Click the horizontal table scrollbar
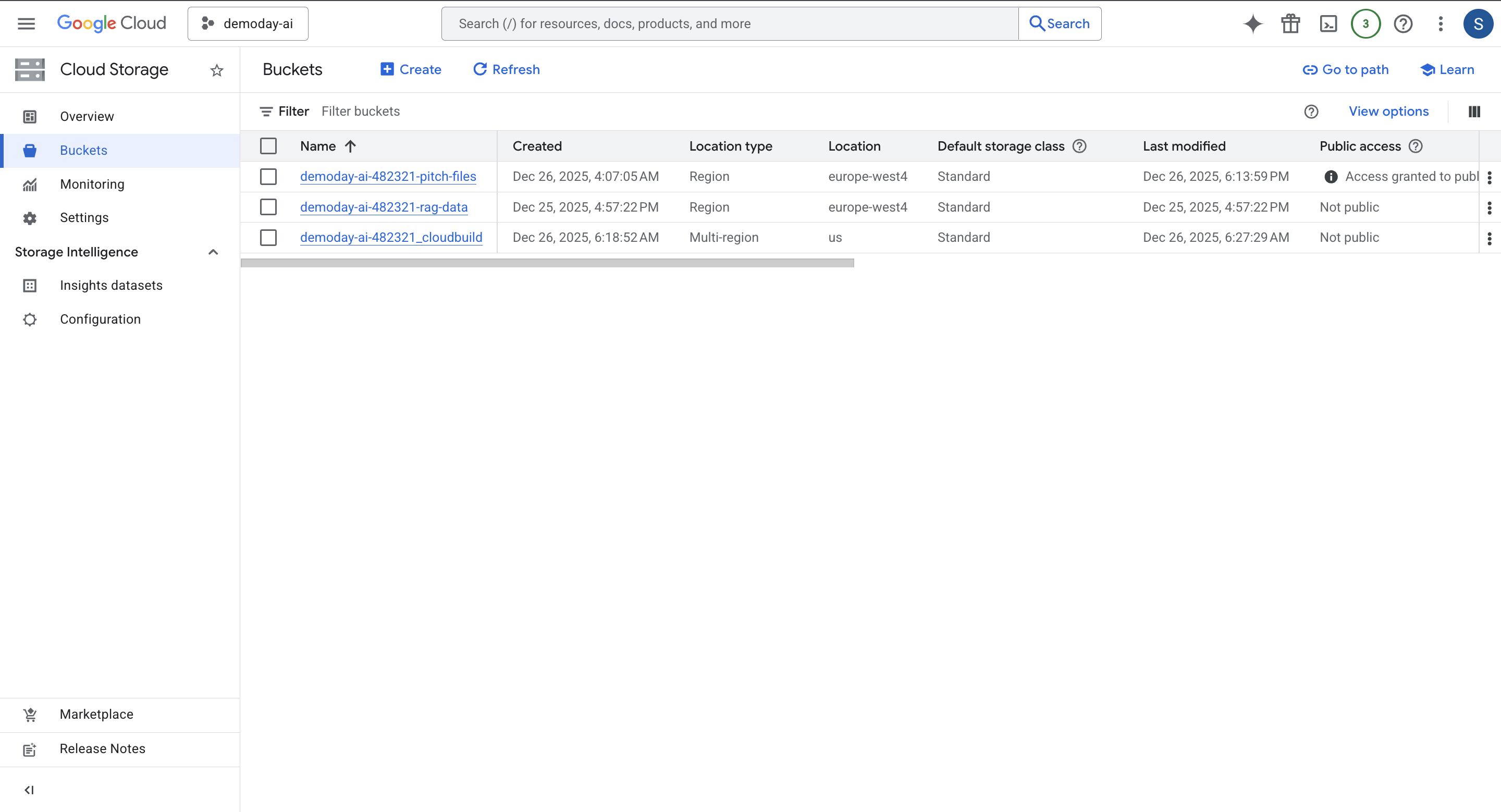This screenshot has height=812, width=1501. click(x=547, y=263)
